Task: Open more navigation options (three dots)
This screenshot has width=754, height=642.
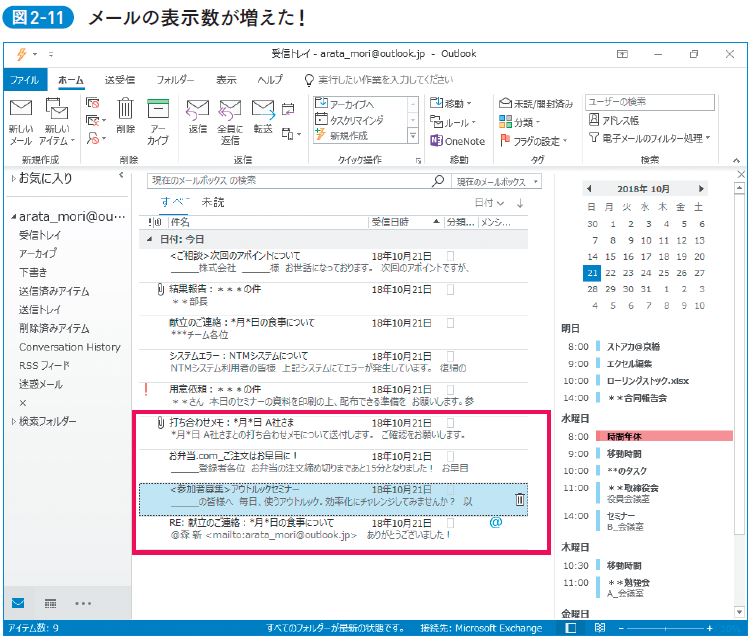Action: [83, 603]
